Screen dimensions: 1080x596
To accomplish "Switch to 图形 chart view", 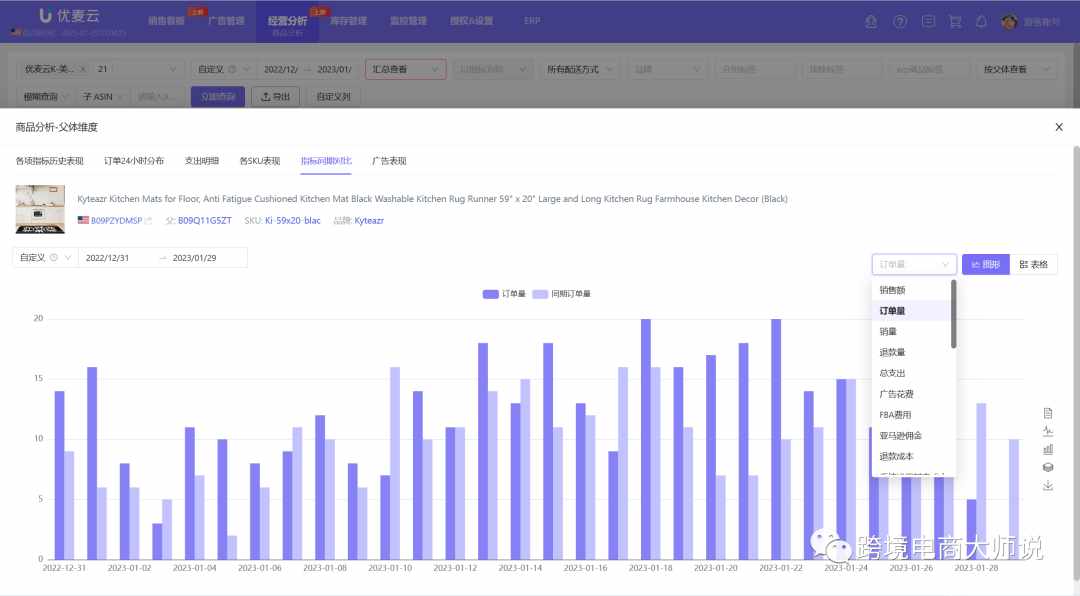I will point(986,265).
